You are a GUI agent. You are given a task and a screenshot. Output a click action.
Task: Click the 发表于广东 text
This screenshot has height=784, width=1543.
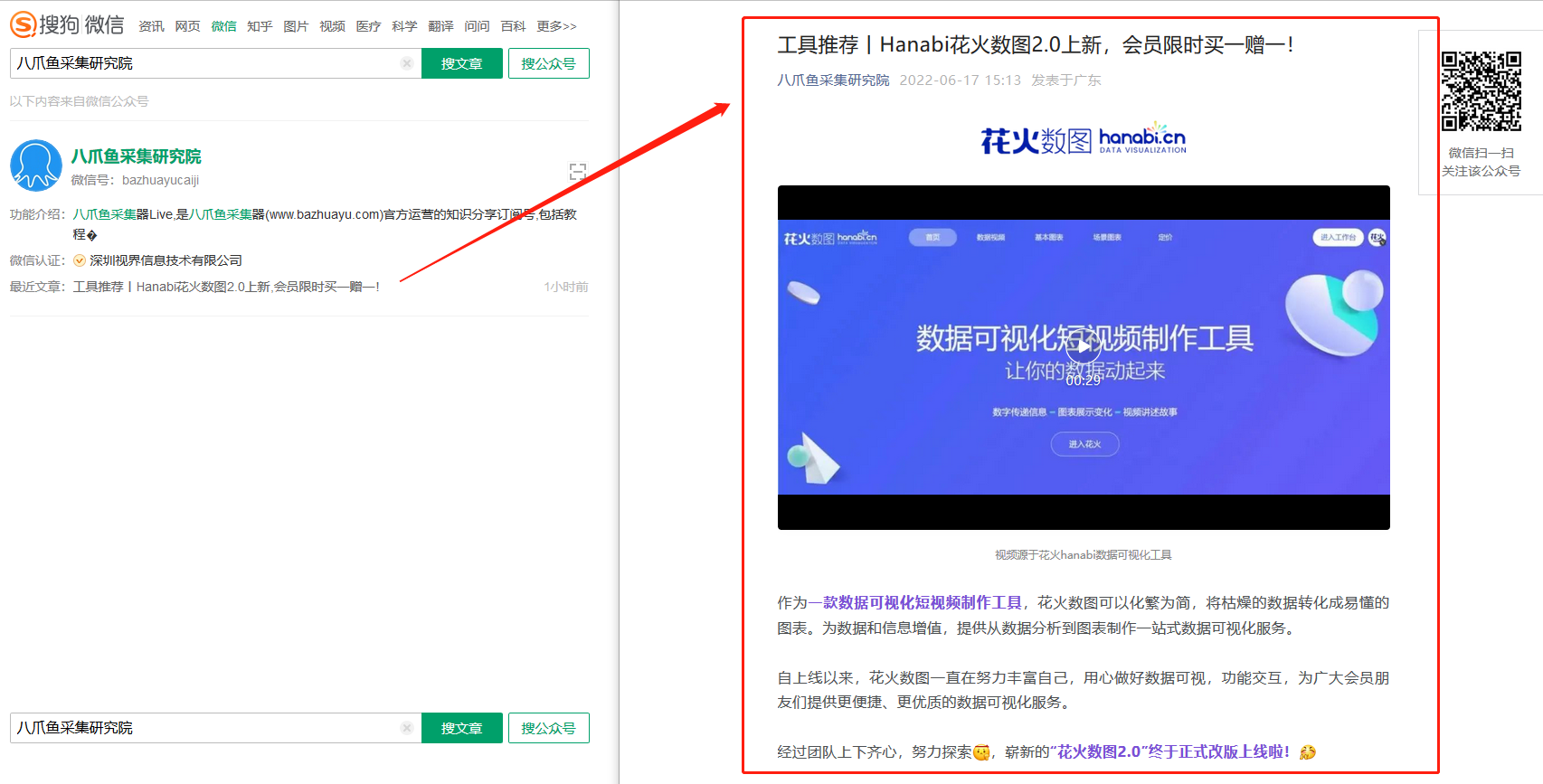click(1066, 80)
